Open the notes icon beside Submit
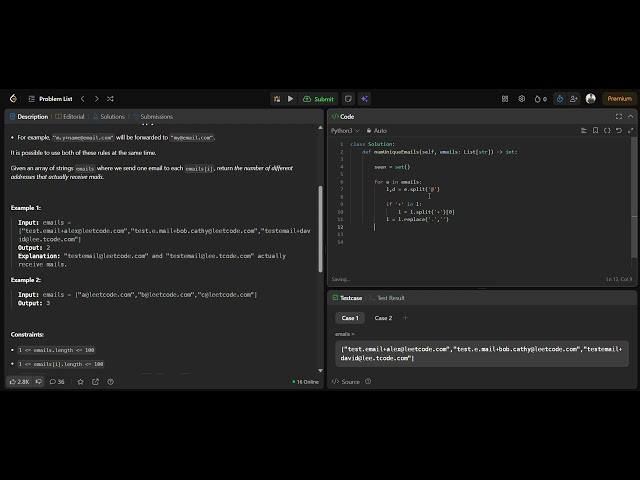 click(348, 99)
